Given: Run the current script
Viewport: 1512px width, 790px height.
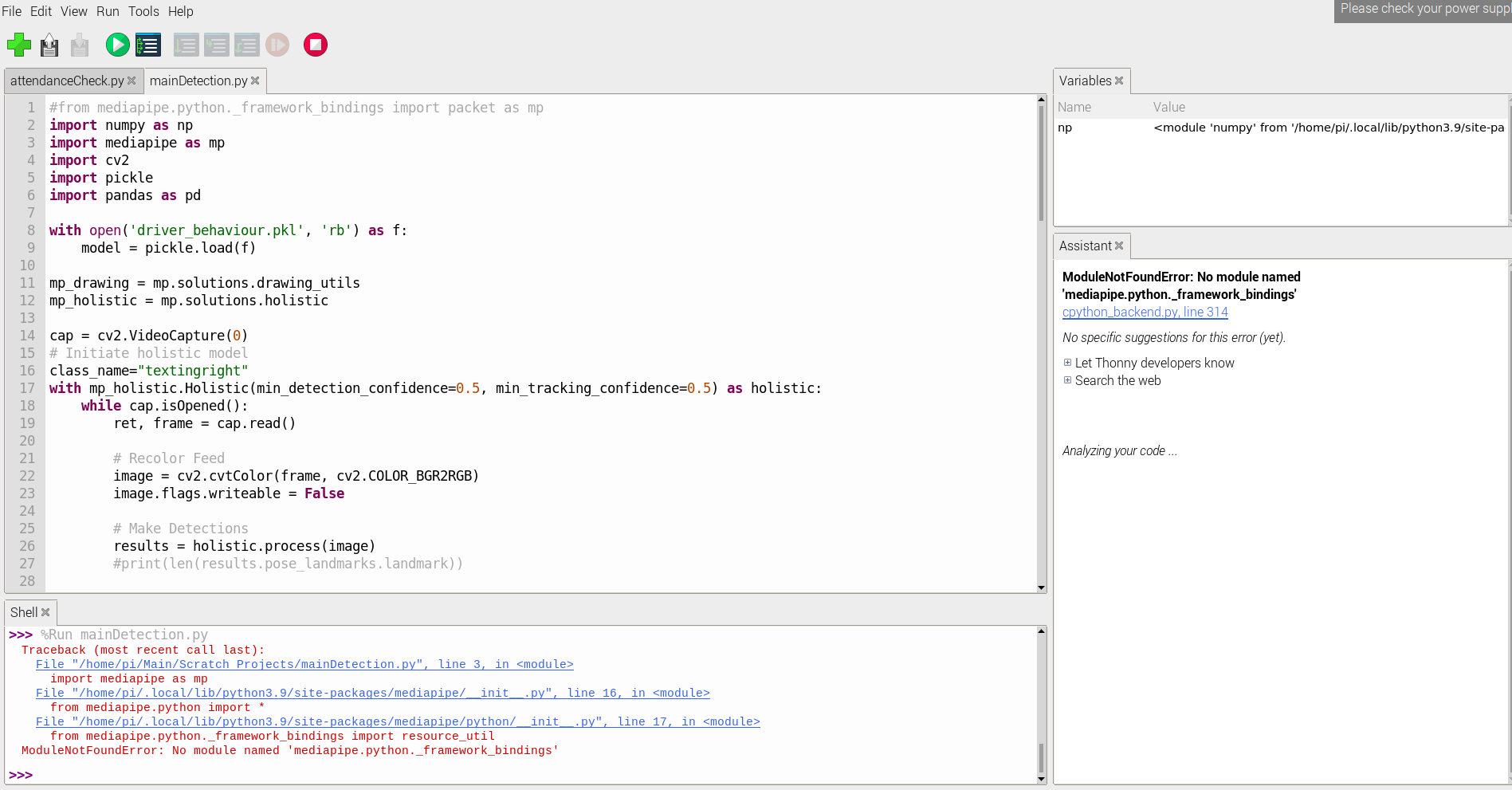Looking at the screenshot, I should [117, 45].
